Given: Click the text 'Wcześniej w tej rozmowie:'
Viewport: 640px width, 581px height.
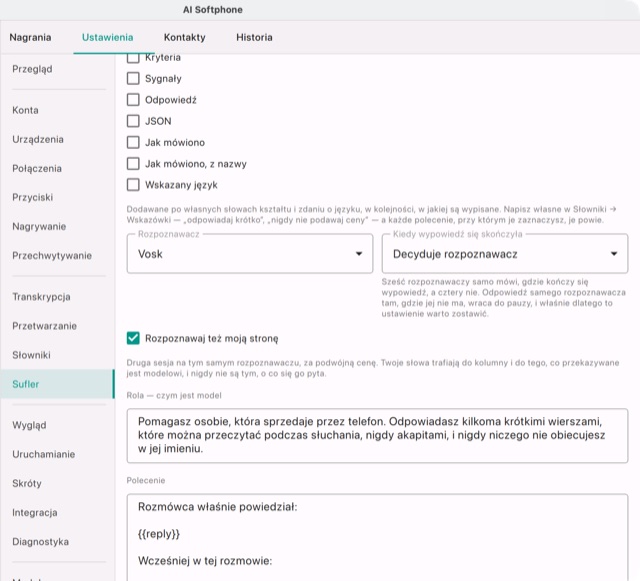Looking at the screenshot, I should point(205,561).
